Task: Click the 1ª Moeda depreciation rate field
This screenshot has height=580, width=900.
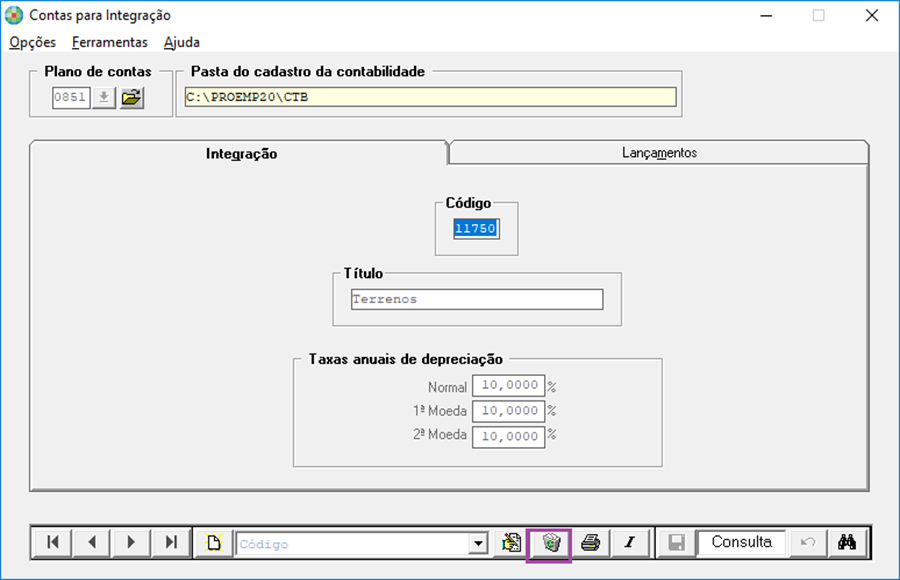Action: coord(509,411)
